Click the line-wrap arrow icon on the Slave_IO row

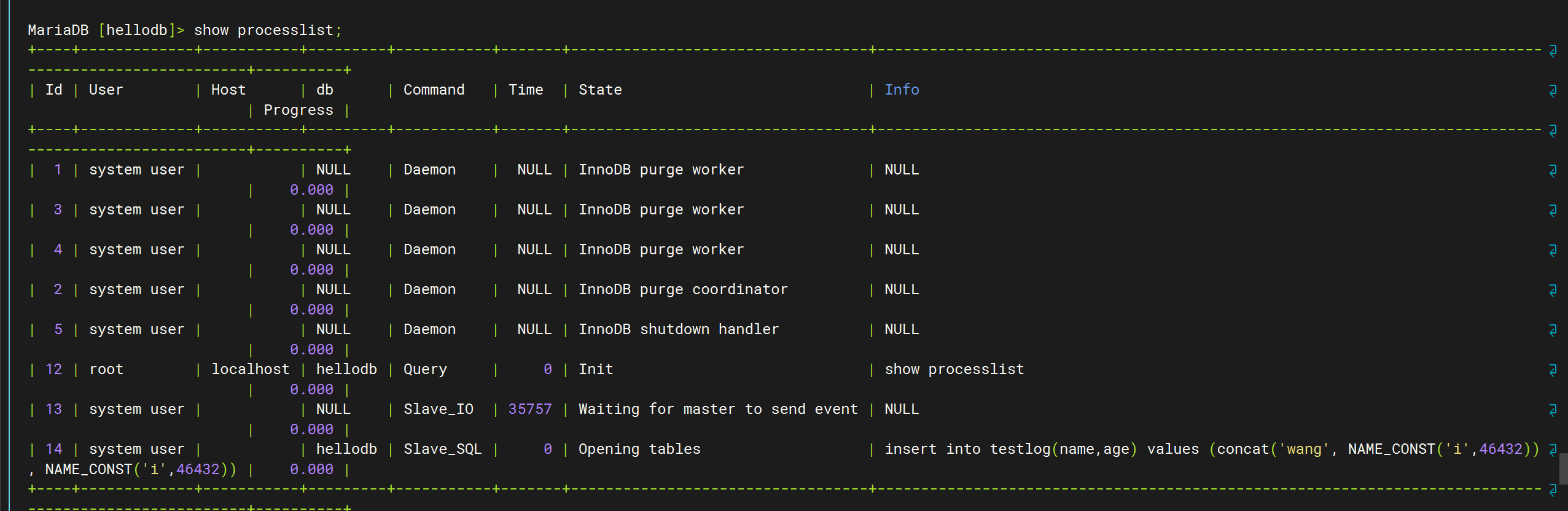coord(1553,410)
